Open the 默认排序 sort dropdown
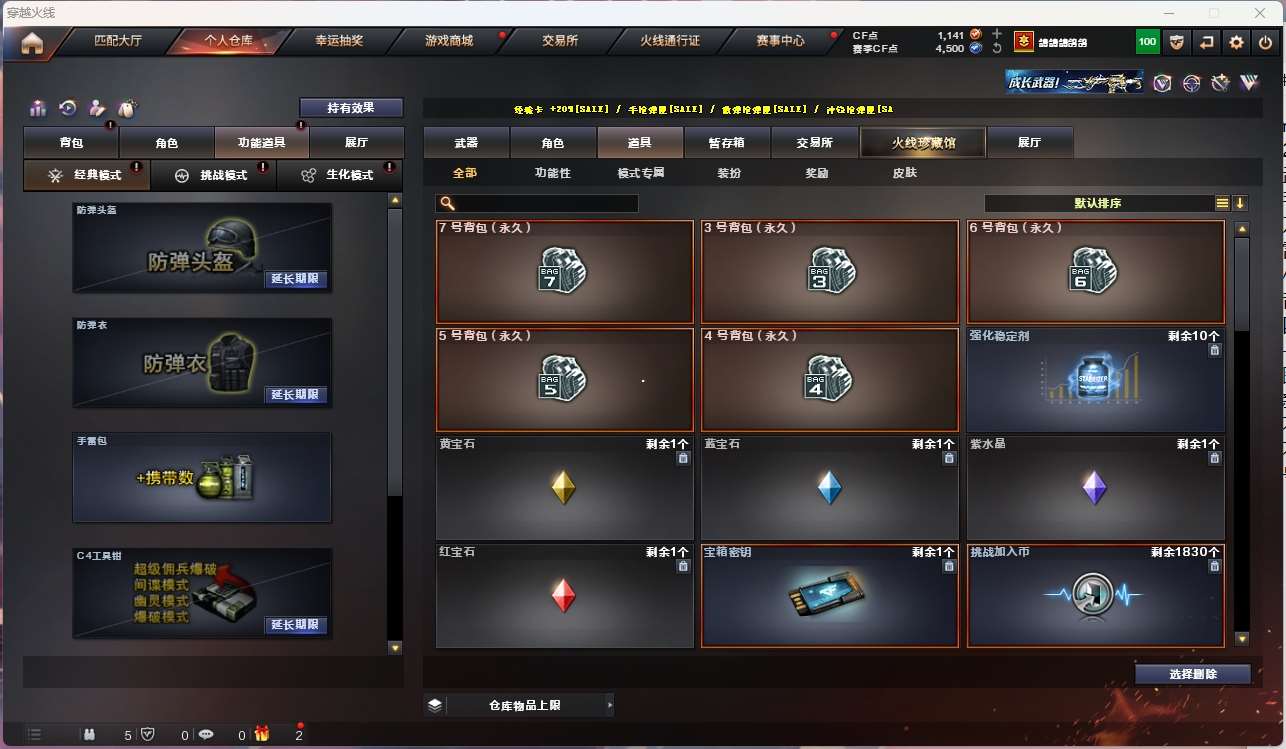This screenshot has height=749, width=1286. (x=1098, y=203)
